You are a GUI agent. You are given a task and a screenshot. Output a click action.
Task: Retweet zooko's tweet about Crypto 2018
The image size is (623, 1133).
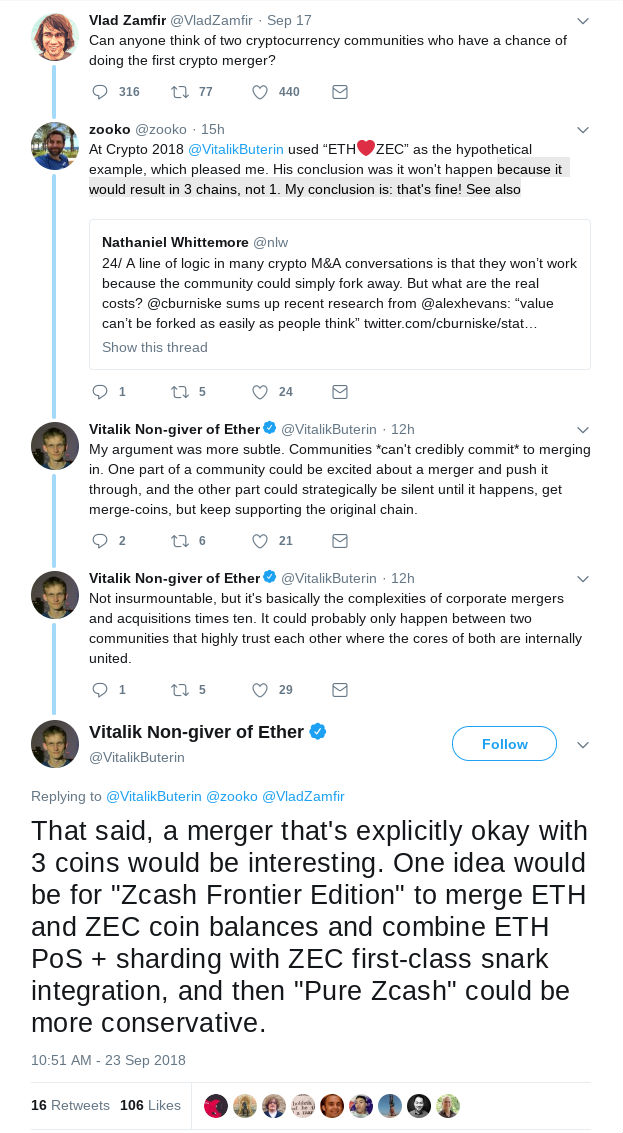[x=181, y=391]
